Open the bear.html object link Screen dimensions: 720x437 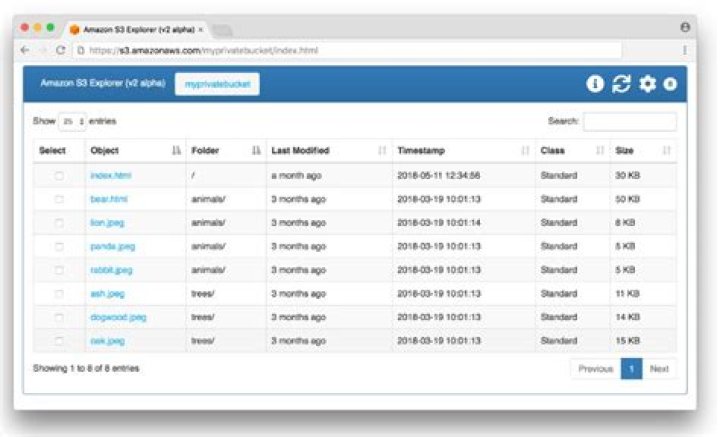[x=109, y=199]
